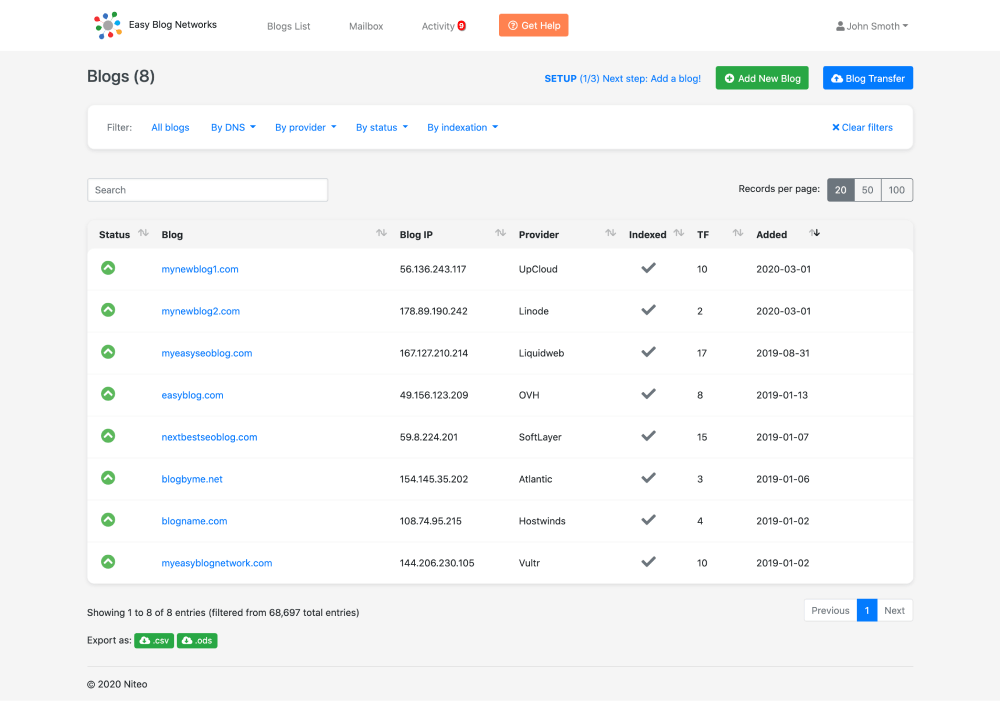Click the Easy Blog Networks brand text

click(173, 25)
